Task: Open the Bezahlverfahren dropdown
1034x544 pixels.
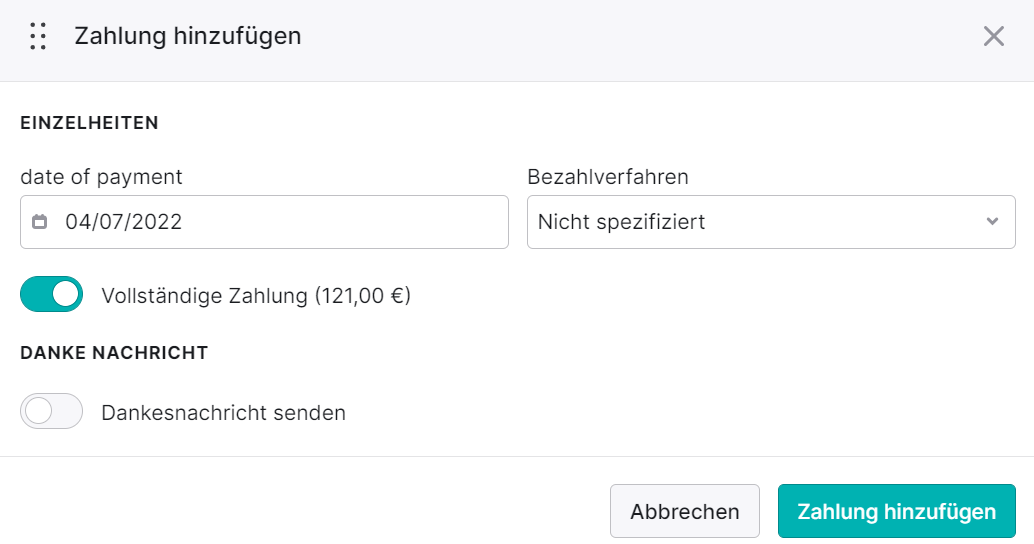Action: pos(771,222)
